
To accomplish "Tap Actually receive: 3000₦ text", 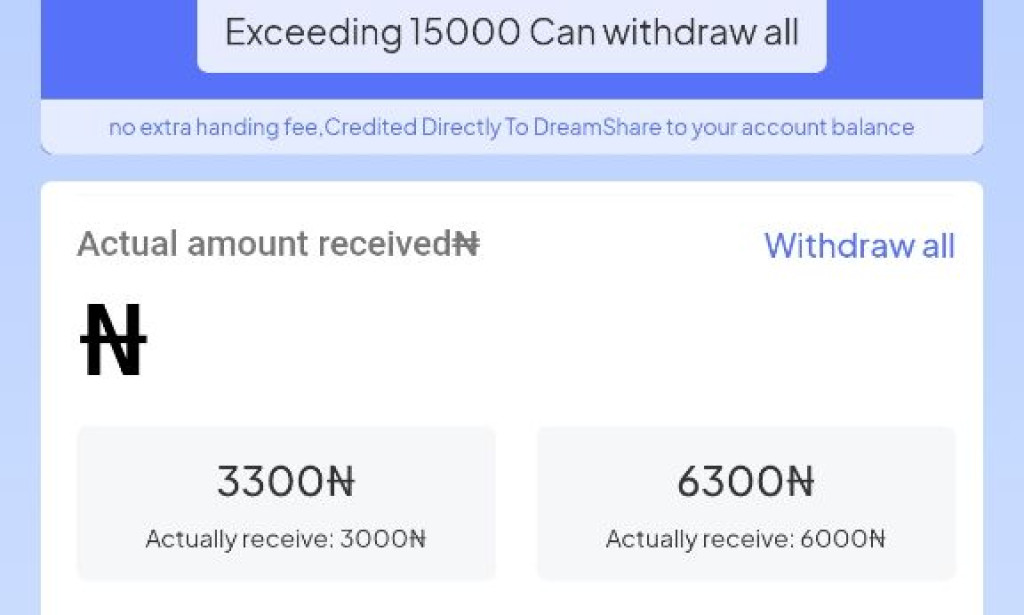I will click(x=286, y=539).
